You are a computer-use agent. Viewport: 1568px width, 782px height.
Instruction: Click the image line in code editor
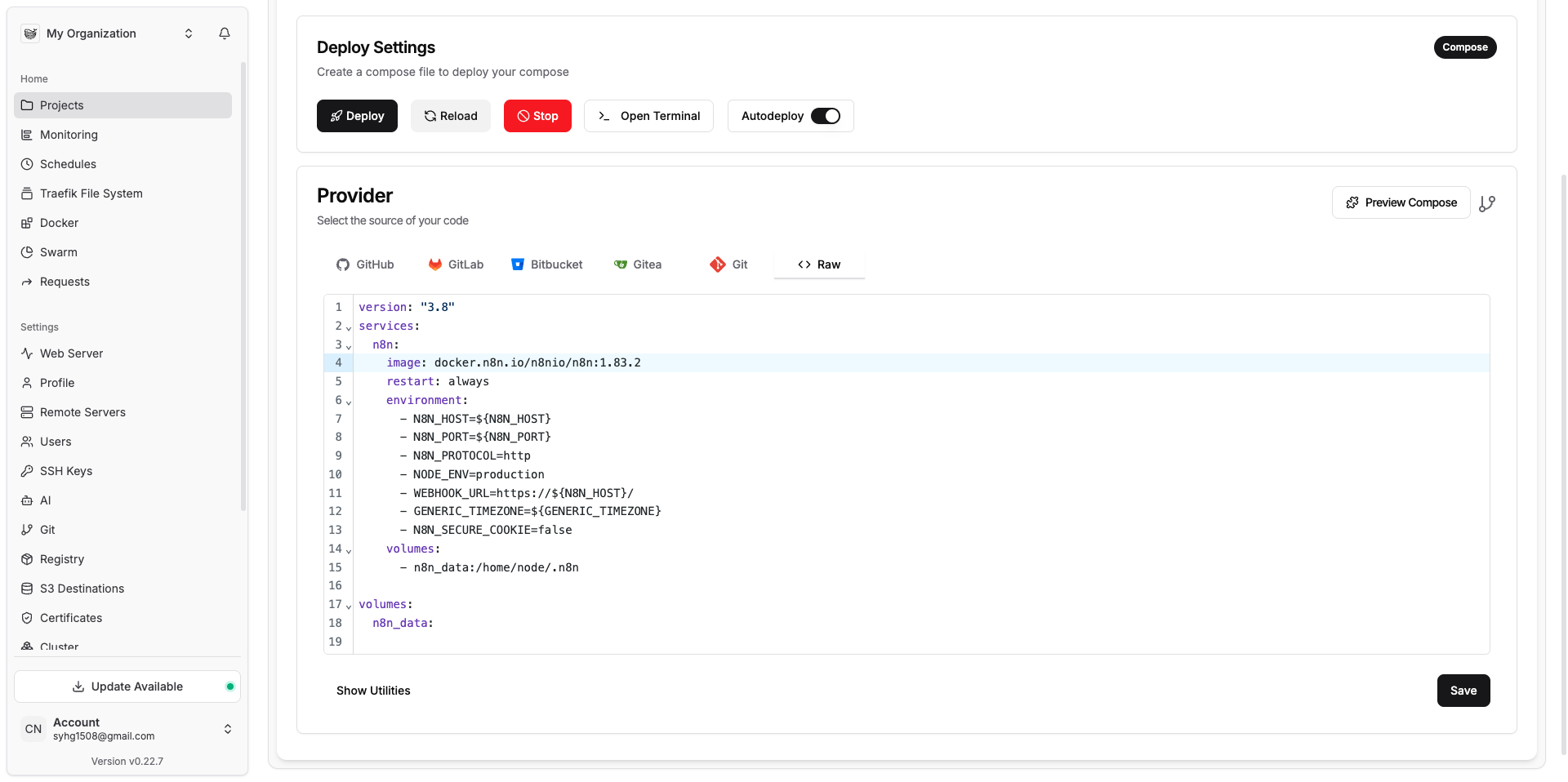point(921,362)
